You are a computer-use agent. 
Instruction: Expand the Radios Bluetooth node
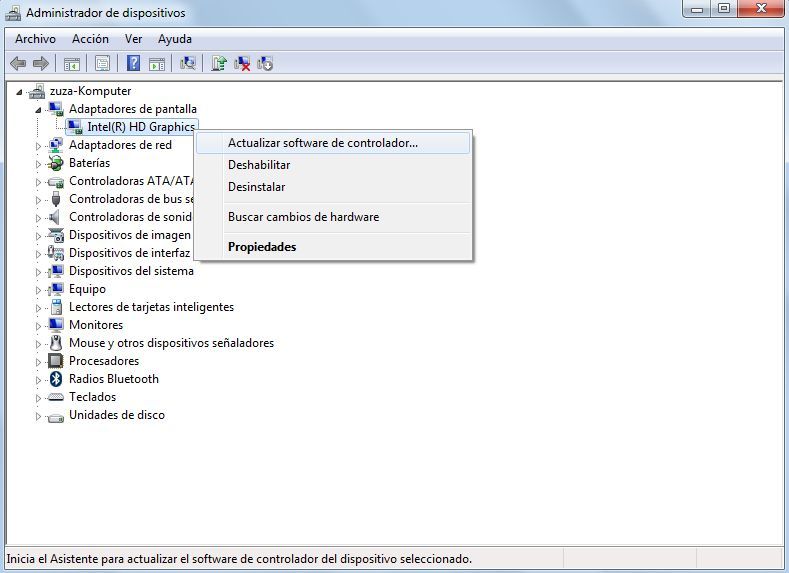(x=38, y=380)
